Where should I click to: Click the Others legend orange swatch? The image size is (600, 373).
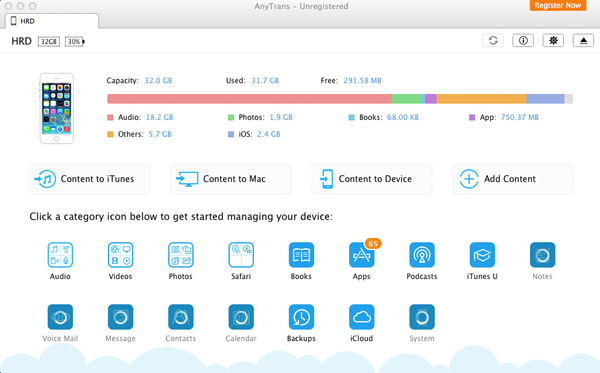pyautogui.click(x=110, y=134)
